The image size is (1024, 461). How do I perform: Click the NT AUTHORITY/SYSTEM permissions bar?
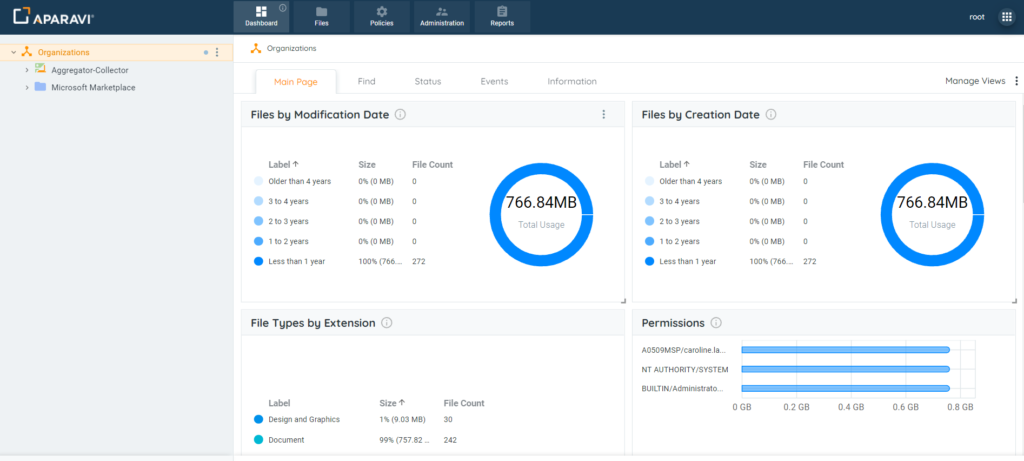(846, 370)
